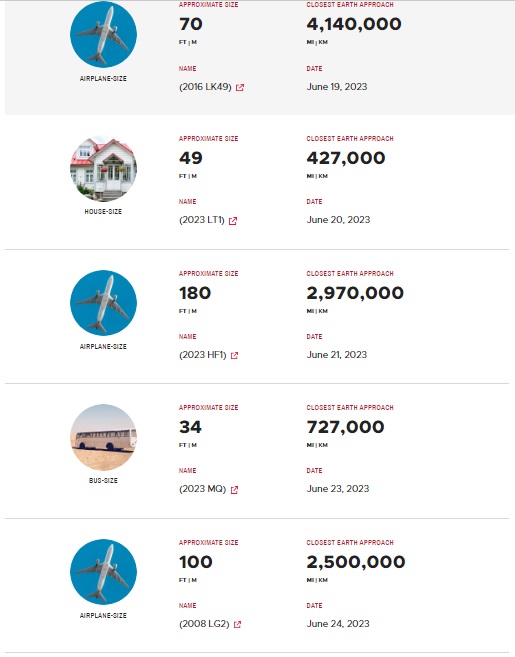Screen dimensions: 515x657
Task: Toggle FT | M units under size 70
Action: tap(188, 42)
